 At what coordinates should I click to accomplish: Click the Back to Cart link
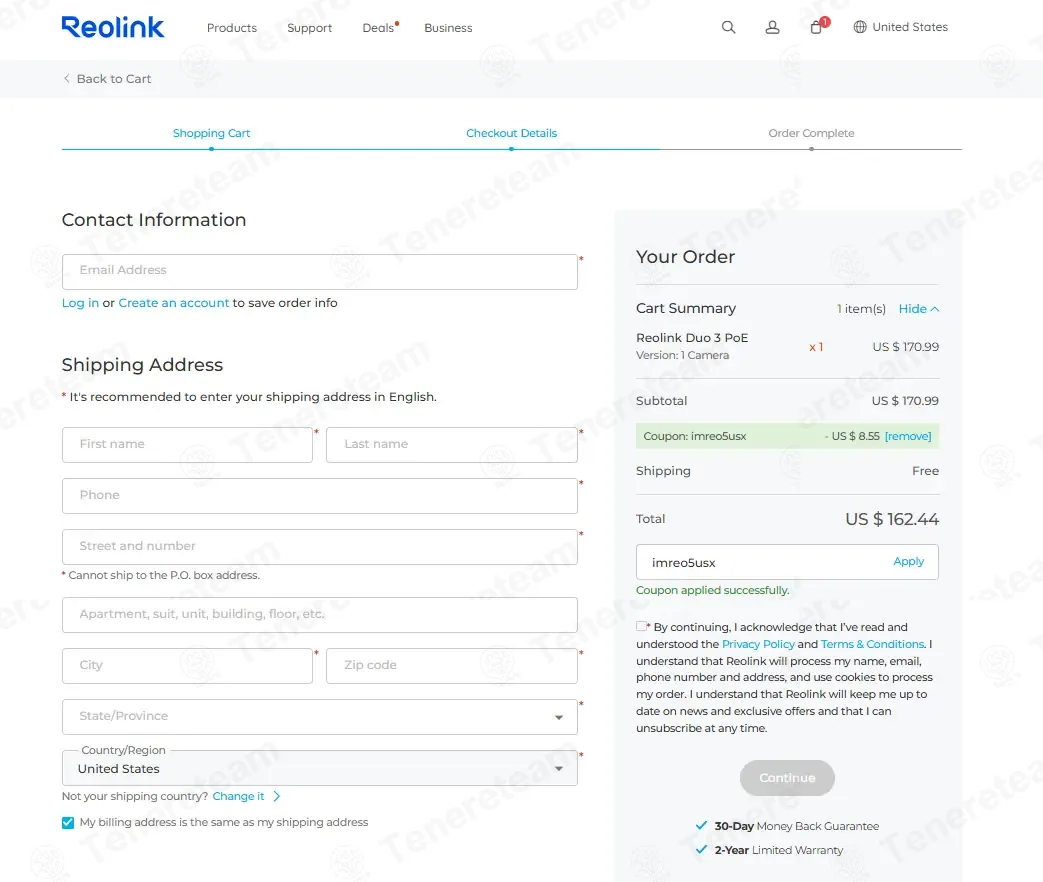(x=114, y=78)
